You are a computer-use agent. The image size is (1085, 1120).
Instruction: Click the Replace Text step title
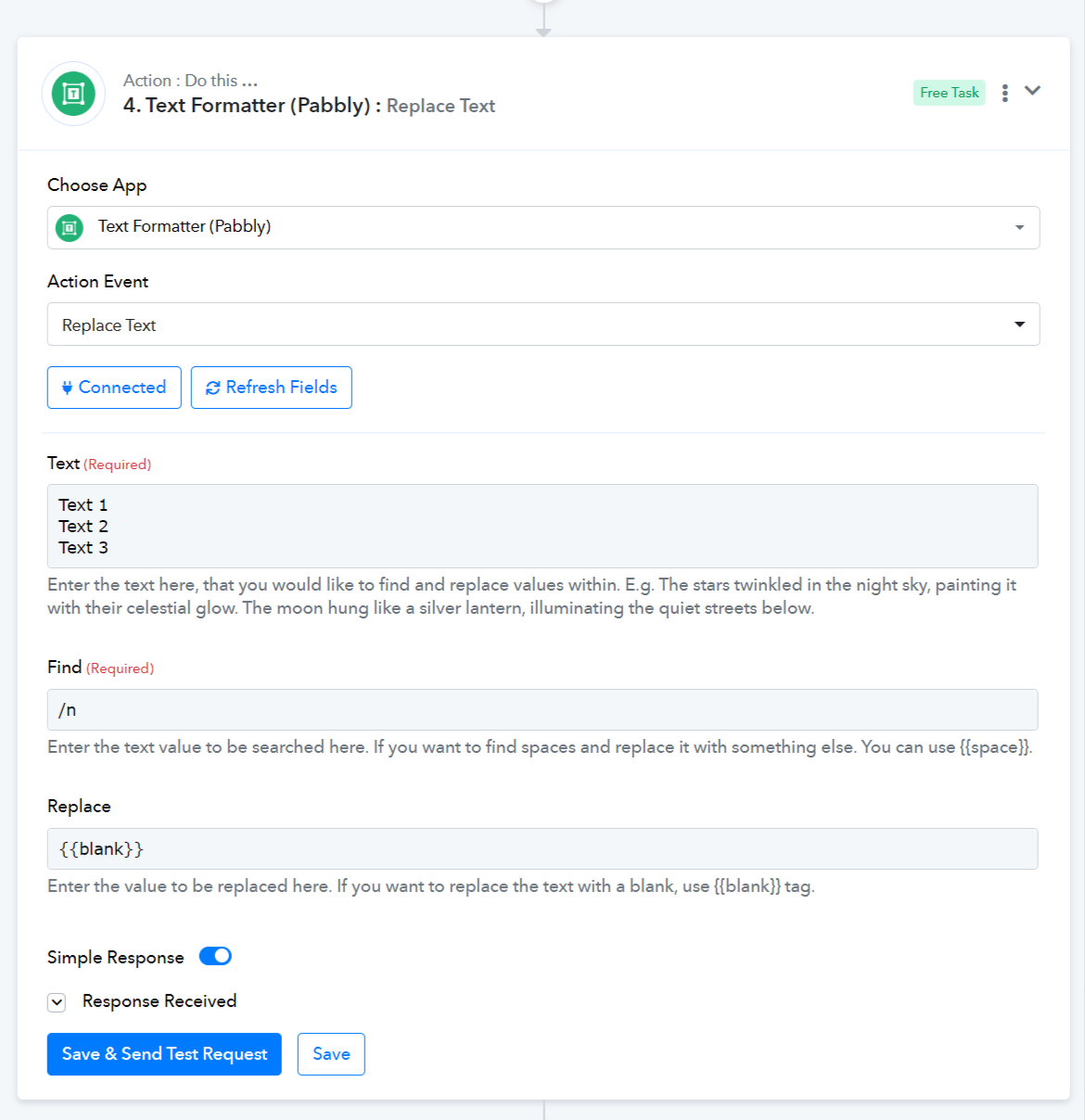pos(440,106)
